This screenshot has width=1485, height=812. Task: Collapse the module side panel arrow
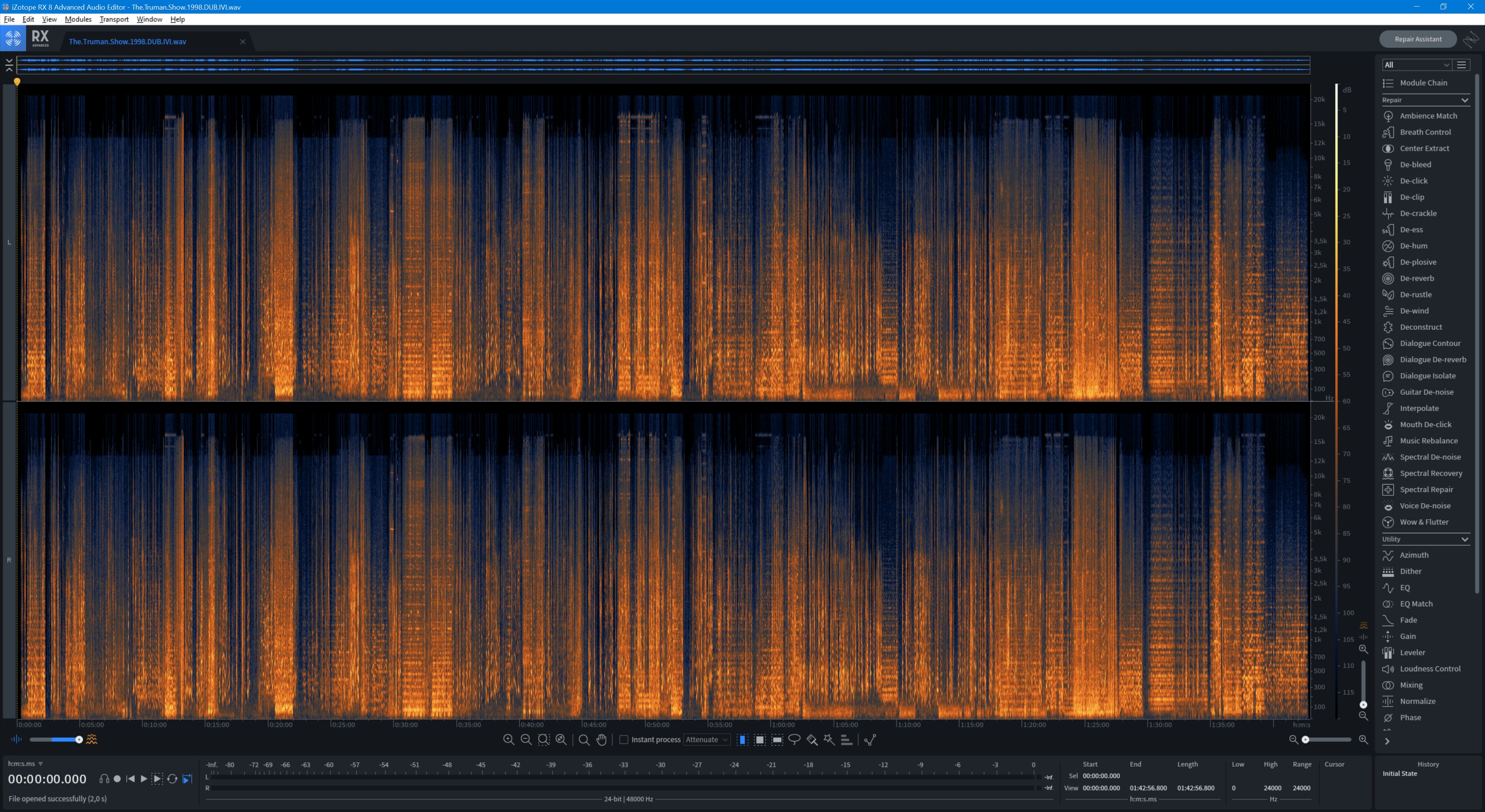click(1387, 741)
